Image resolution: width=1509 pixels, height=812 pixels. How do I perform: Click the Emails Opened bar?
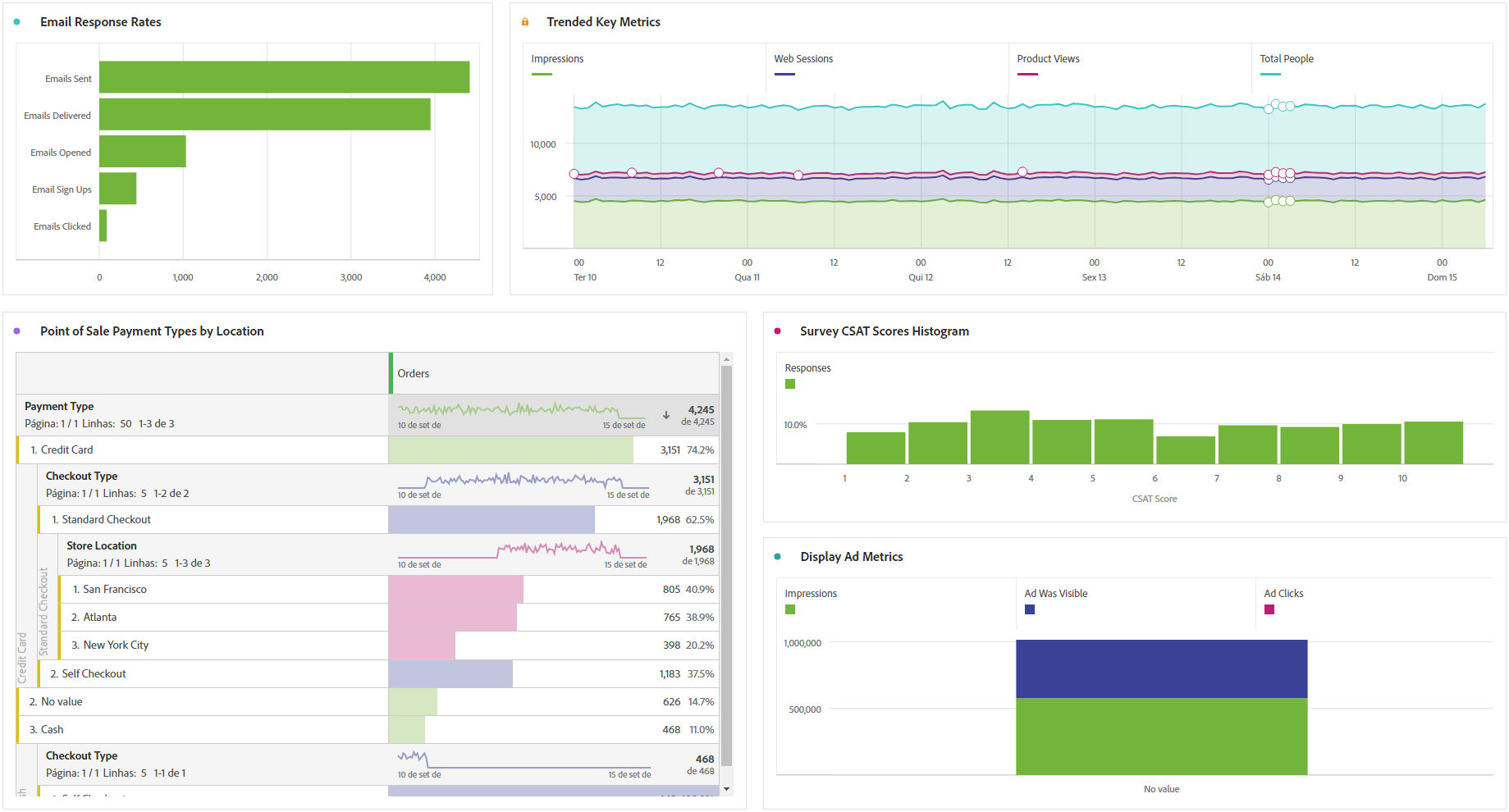143,151
